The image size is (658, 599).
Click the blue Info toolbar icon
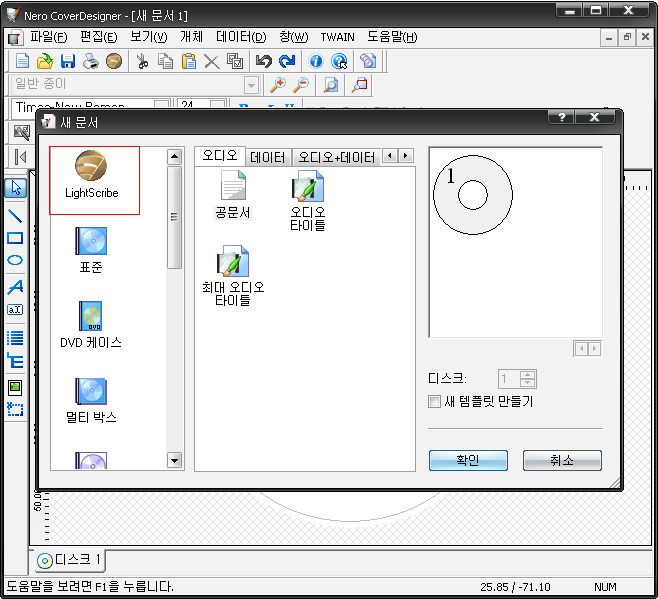(316, 61)
